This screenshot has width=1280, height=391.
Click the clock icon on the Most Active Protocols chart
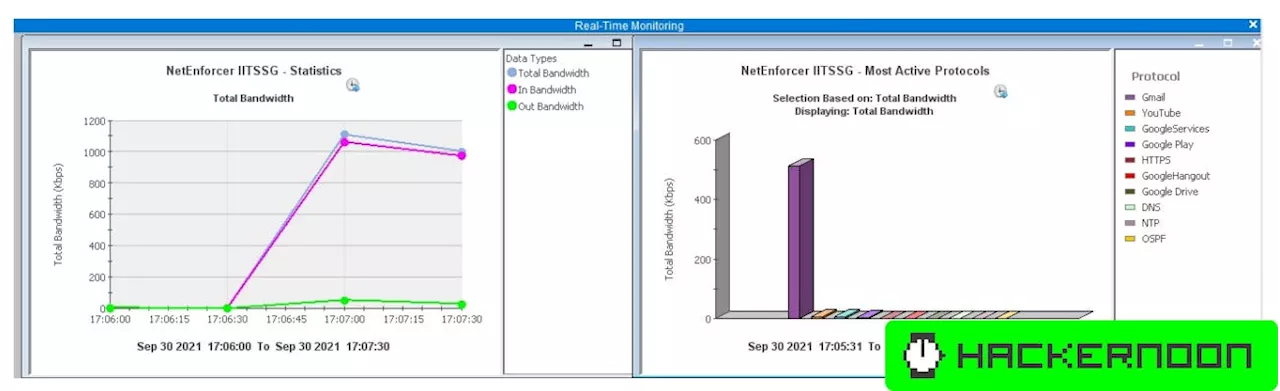1000,92
